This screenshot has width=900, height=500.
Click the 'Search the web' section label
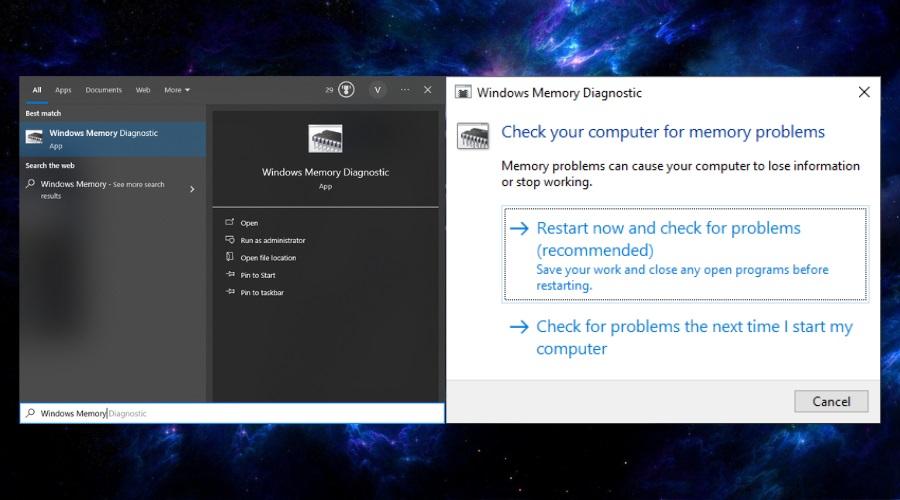point(50,165)
